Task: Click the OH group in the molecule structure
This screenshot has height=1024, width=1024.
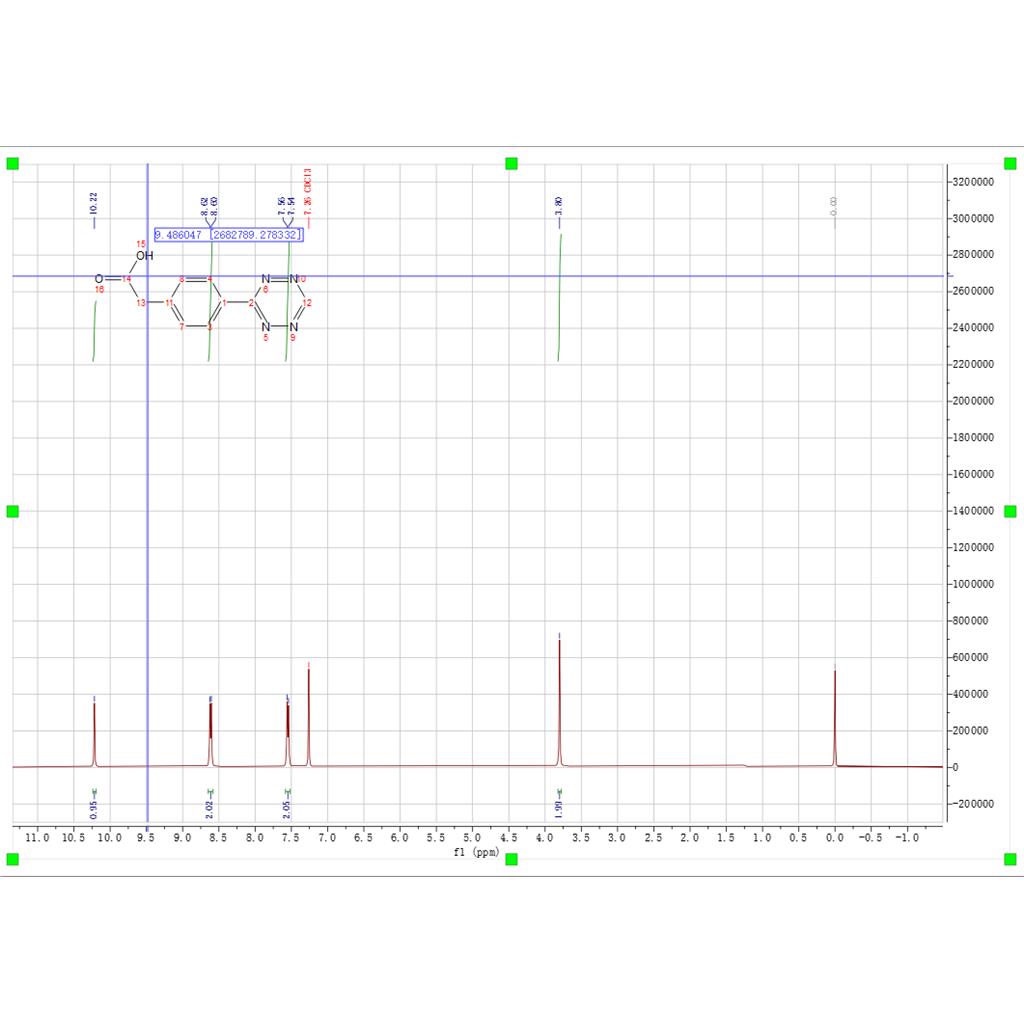Action: click(145, 256)
